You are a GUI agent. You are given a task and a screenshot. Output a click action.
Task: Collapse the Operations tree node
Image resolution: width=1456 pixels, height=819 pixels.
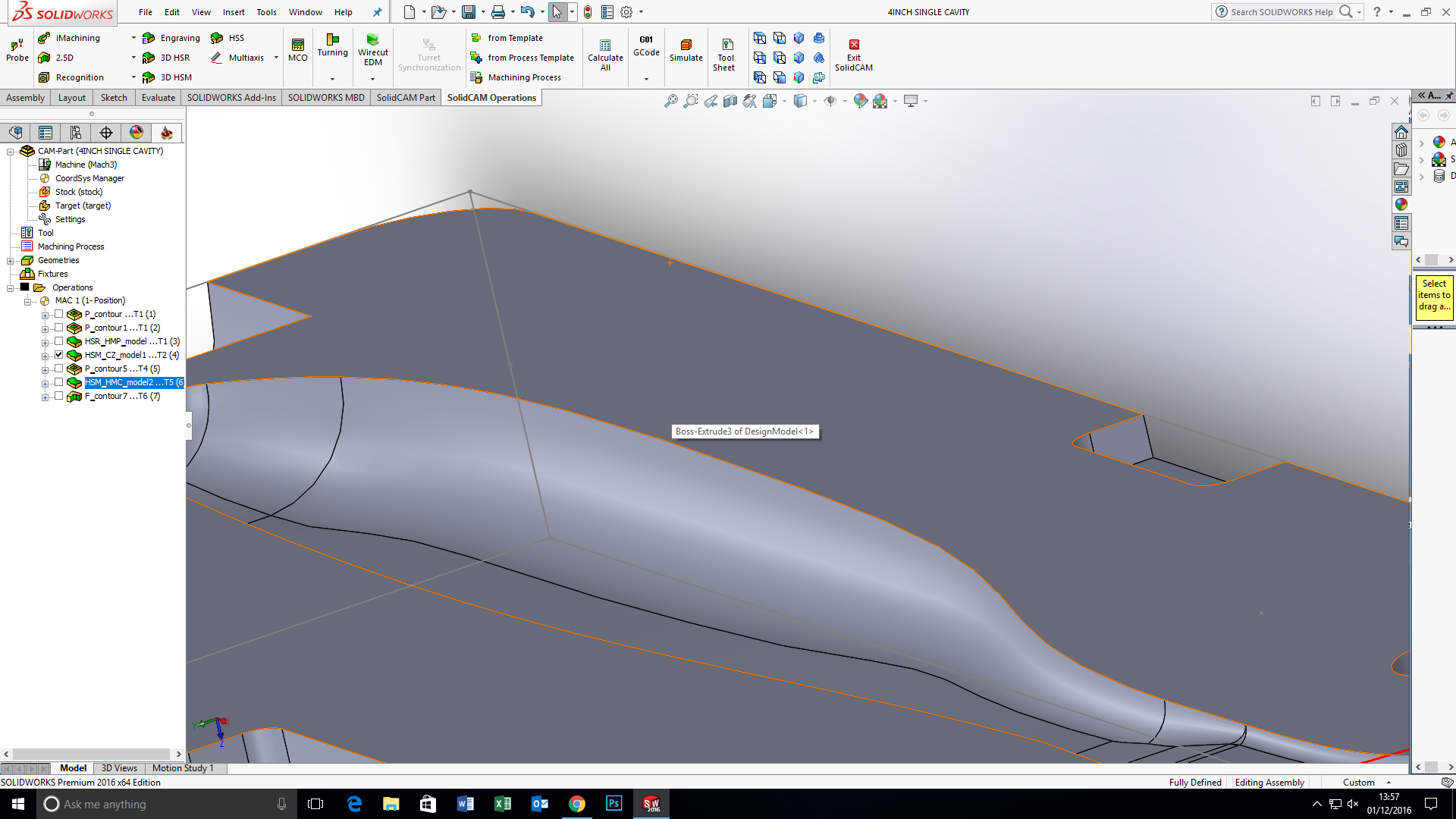click(x=11, y=288)
